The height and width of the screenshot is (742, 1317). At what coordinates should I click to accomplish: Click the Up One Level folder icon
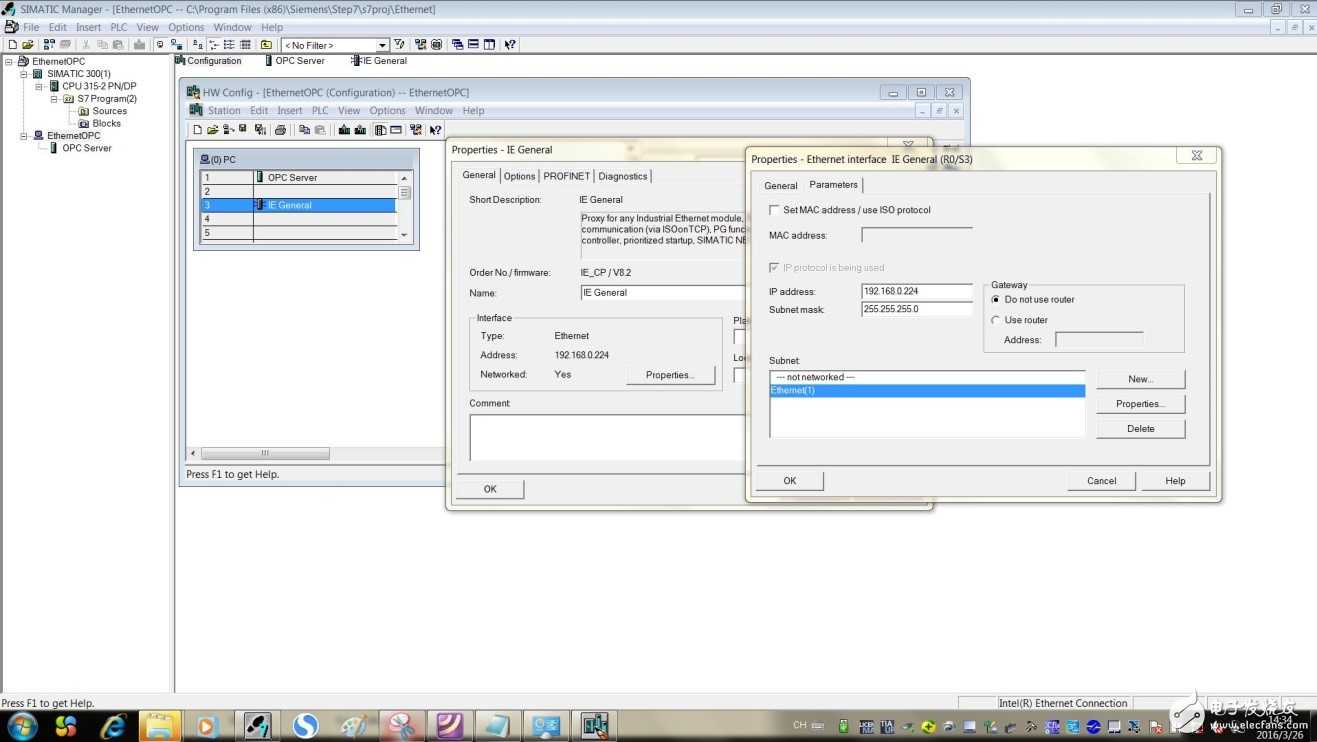[266, 45]
